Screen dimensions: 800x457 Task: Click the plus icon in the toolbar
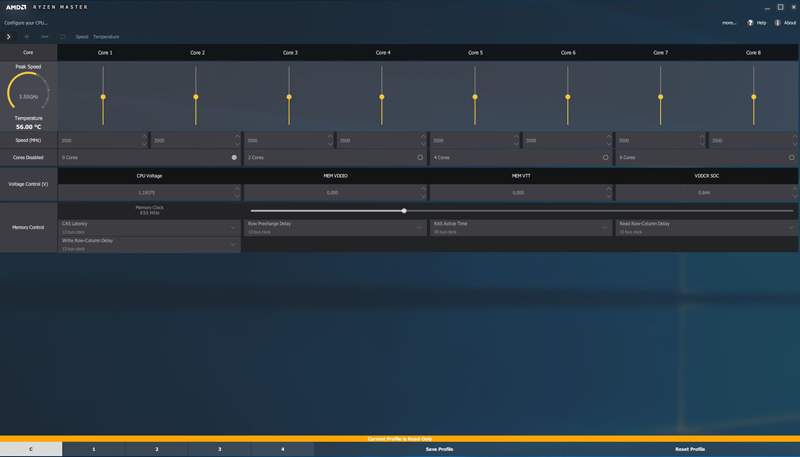click(x=27, y=37)
